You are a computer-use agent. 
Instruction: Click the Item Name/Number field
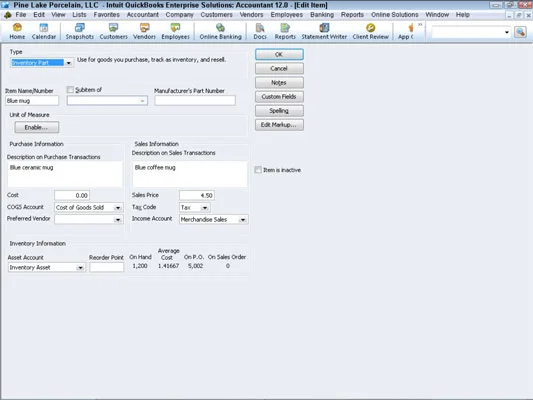point(32,101)
